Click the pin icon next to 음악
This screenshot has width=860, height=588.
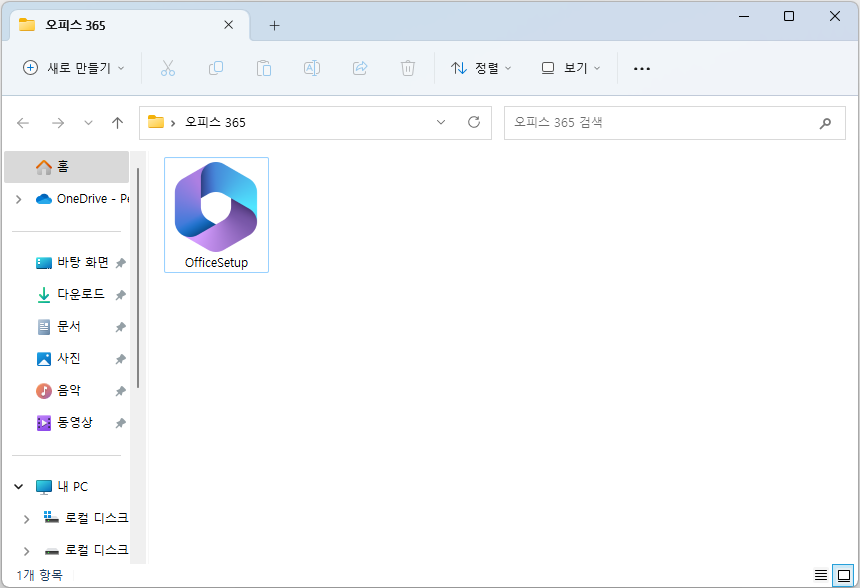(x=121, y=391)
